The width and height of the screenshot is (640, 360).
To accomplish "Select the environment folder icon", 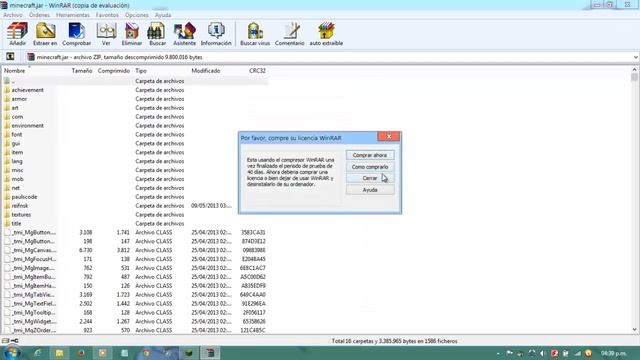I will (7, 125).
